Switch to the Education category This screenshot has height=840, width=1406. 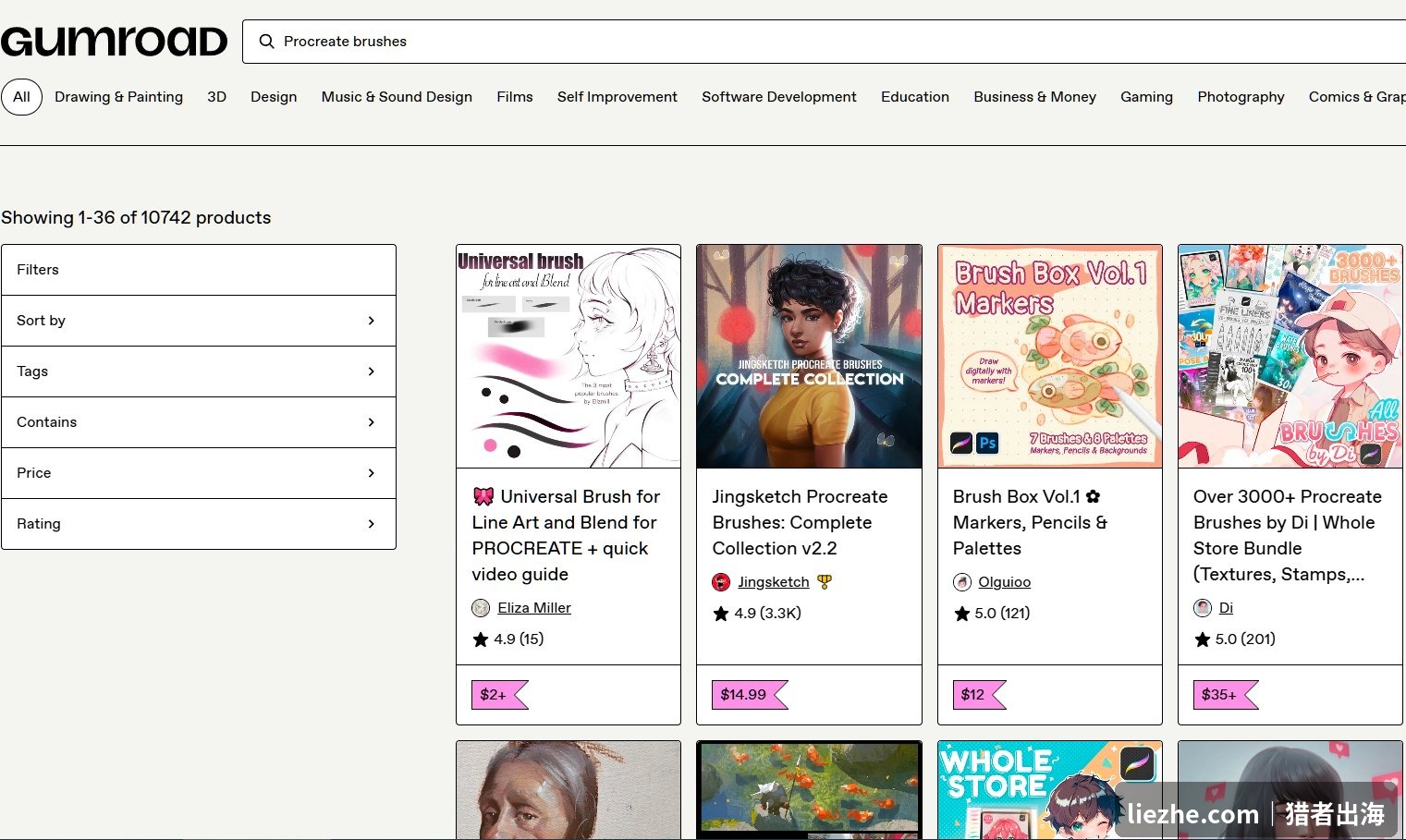coord(915,97)
